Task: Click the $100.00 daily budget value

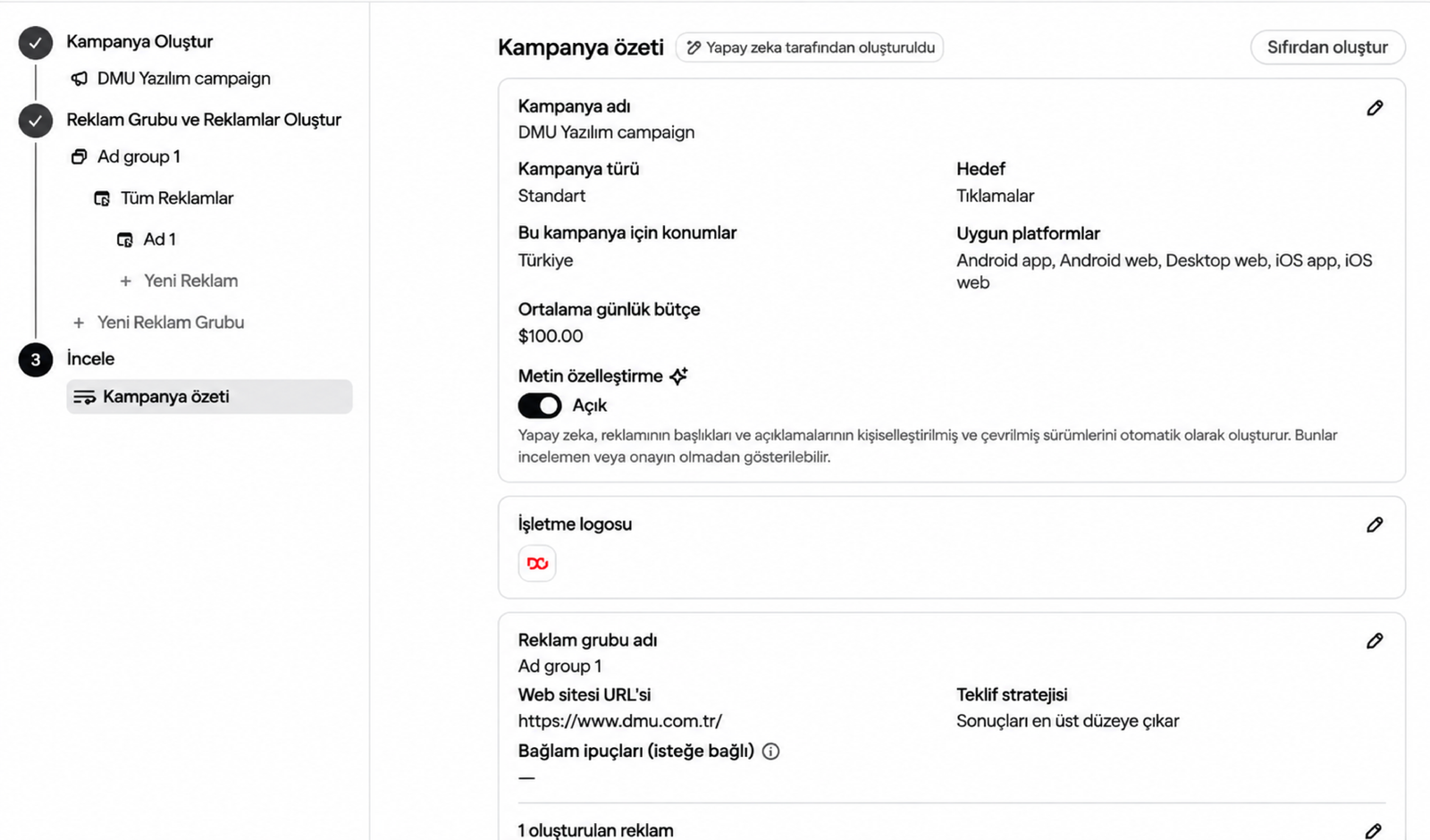Action: (551, 336)
